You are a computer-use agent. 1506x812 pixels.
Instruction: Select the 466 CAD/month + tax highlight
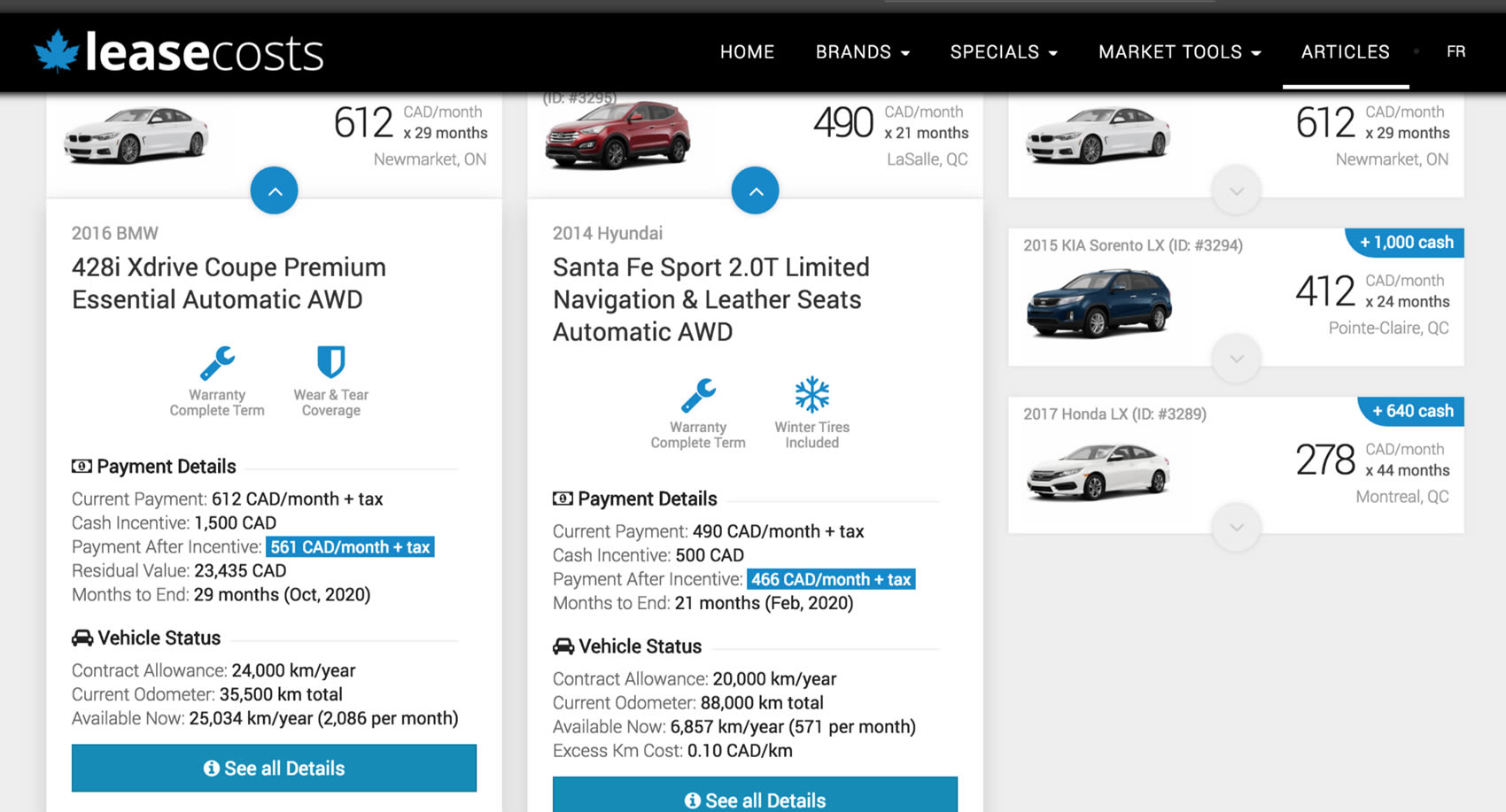click(831, 580)
